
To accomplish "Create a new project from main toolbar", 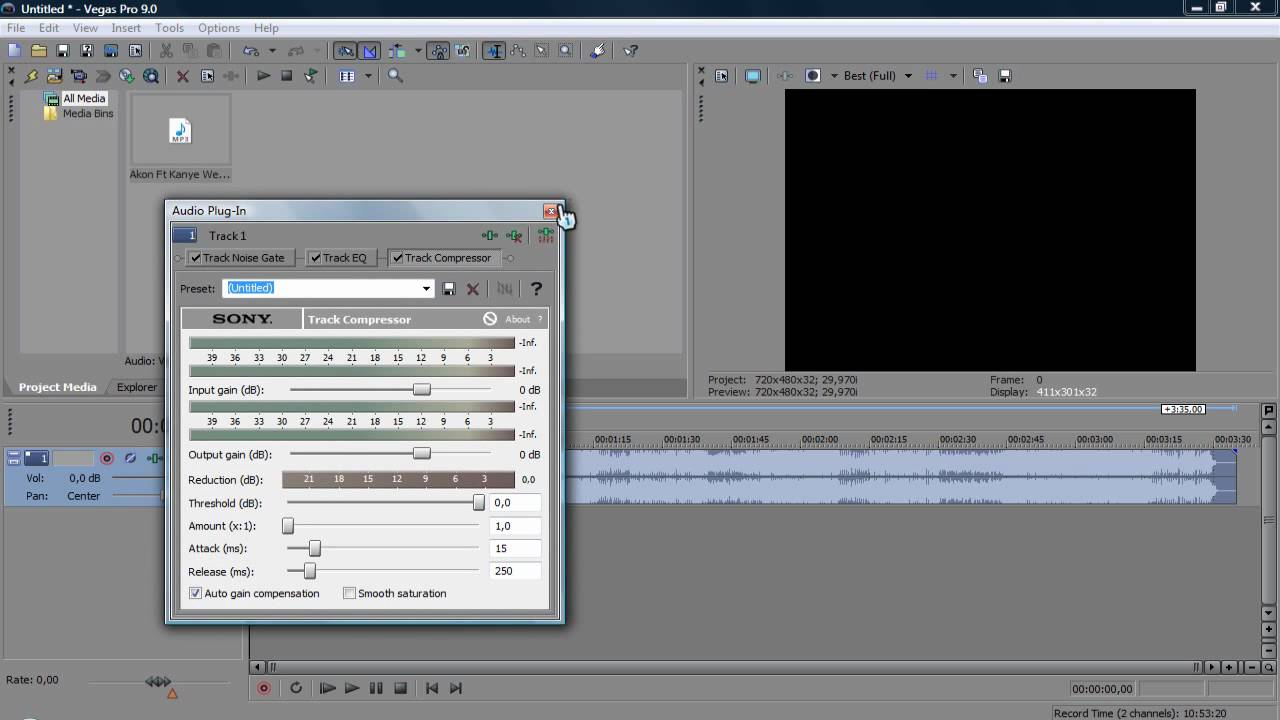I will (x=15, y=50).
